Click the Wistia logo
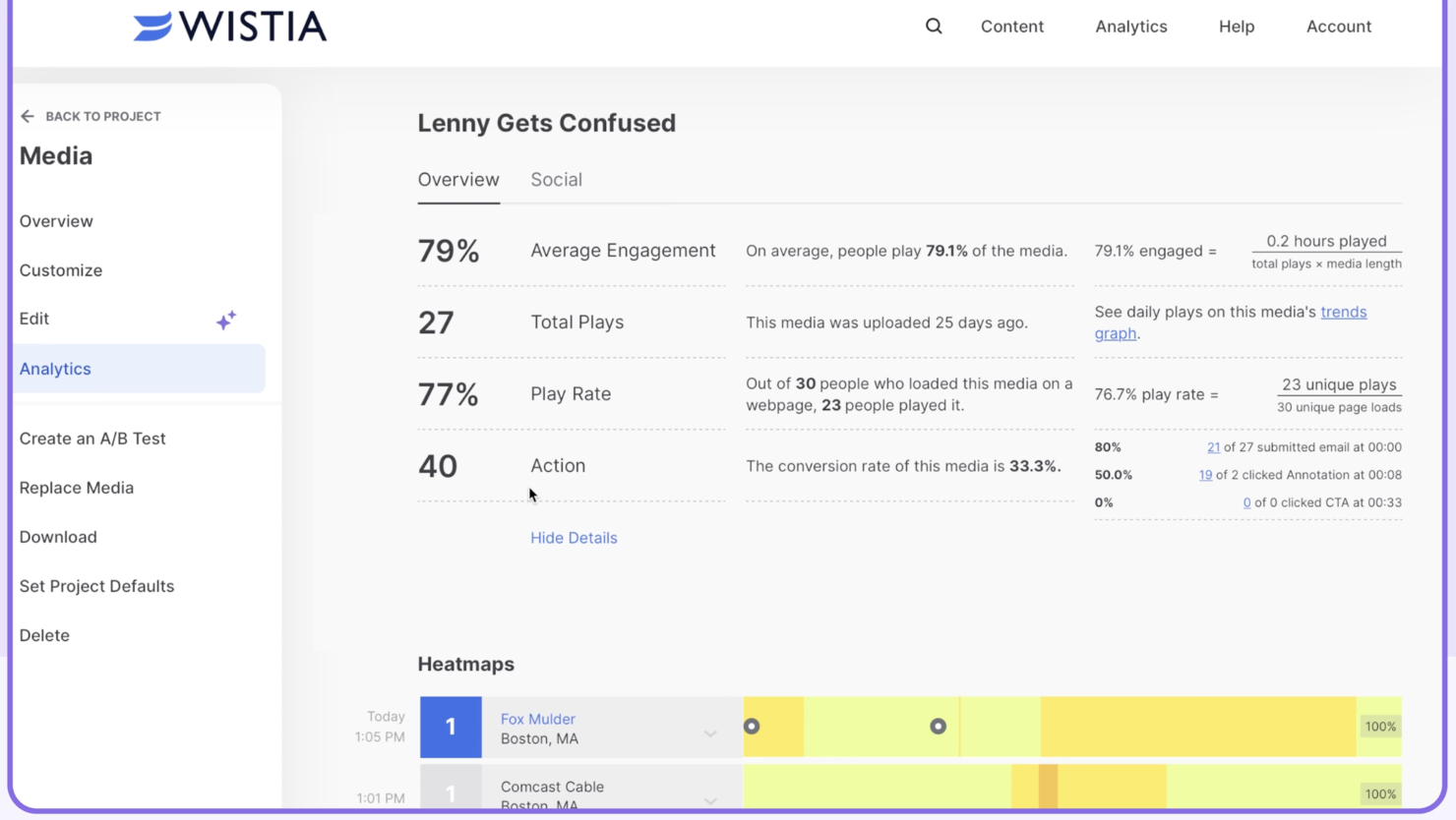 coord(230,27)
